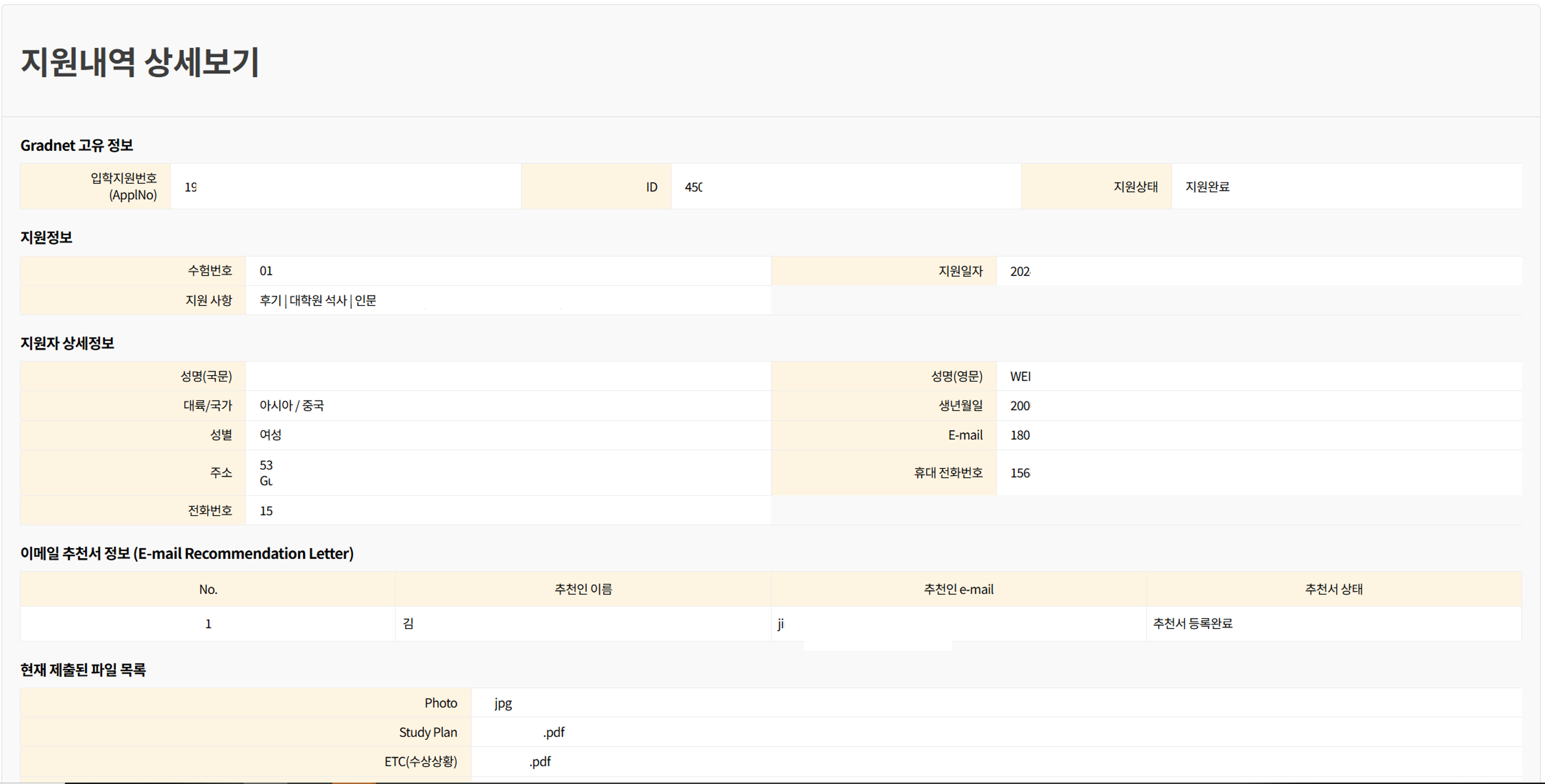Select the value 아시아 / 중국

click(x=291, y=406)
